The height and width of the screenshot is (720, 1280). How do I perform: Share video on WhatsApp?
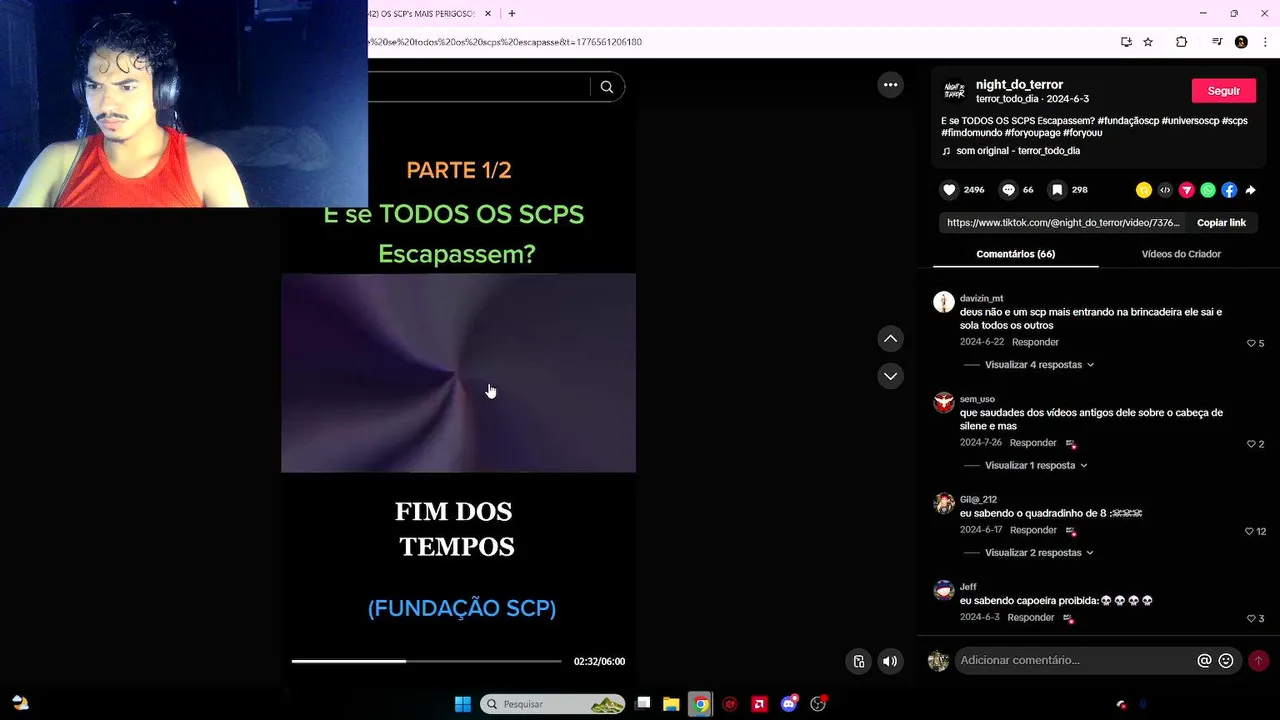point(1208,190)
